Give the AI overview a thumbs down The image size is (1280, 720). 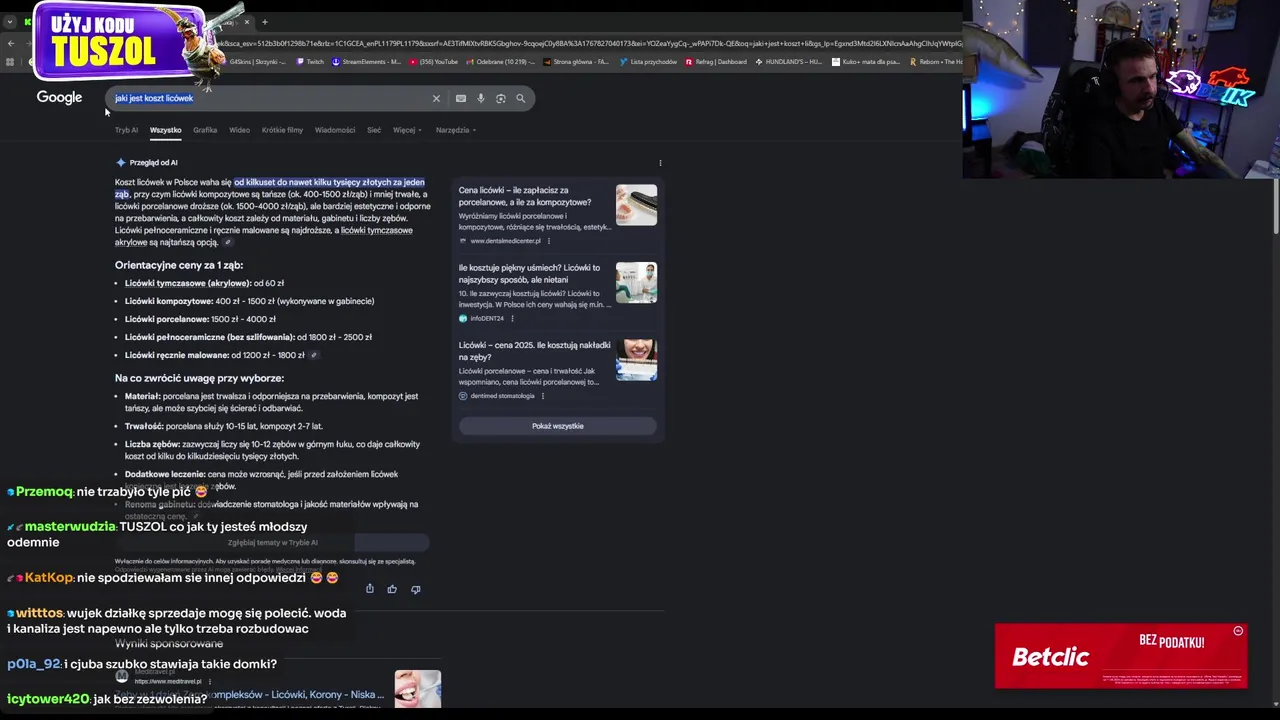coord(416,589)
